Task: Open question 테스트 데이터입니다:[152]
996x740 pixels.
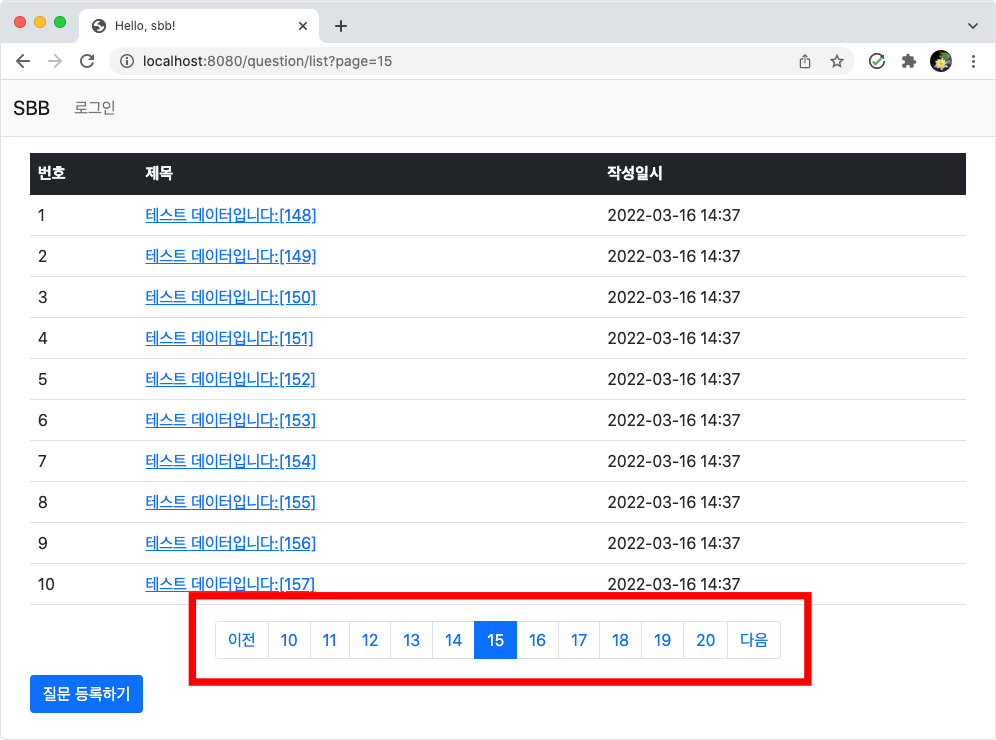Action: 231,379
